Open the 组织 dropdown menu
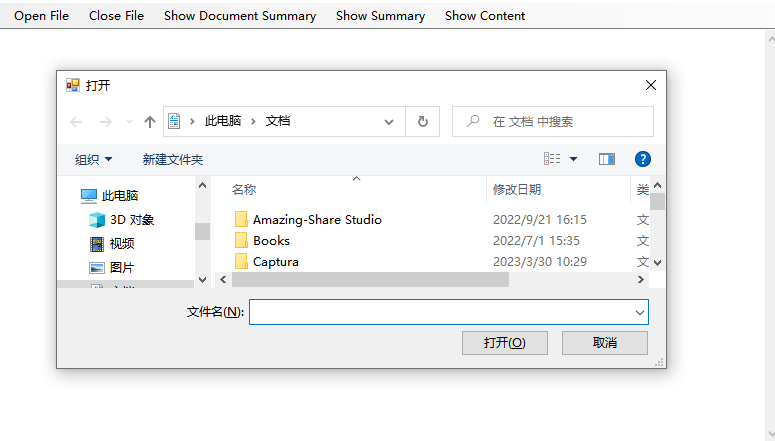Viewport: 775px width, 441px height. (x=94, y=160)
